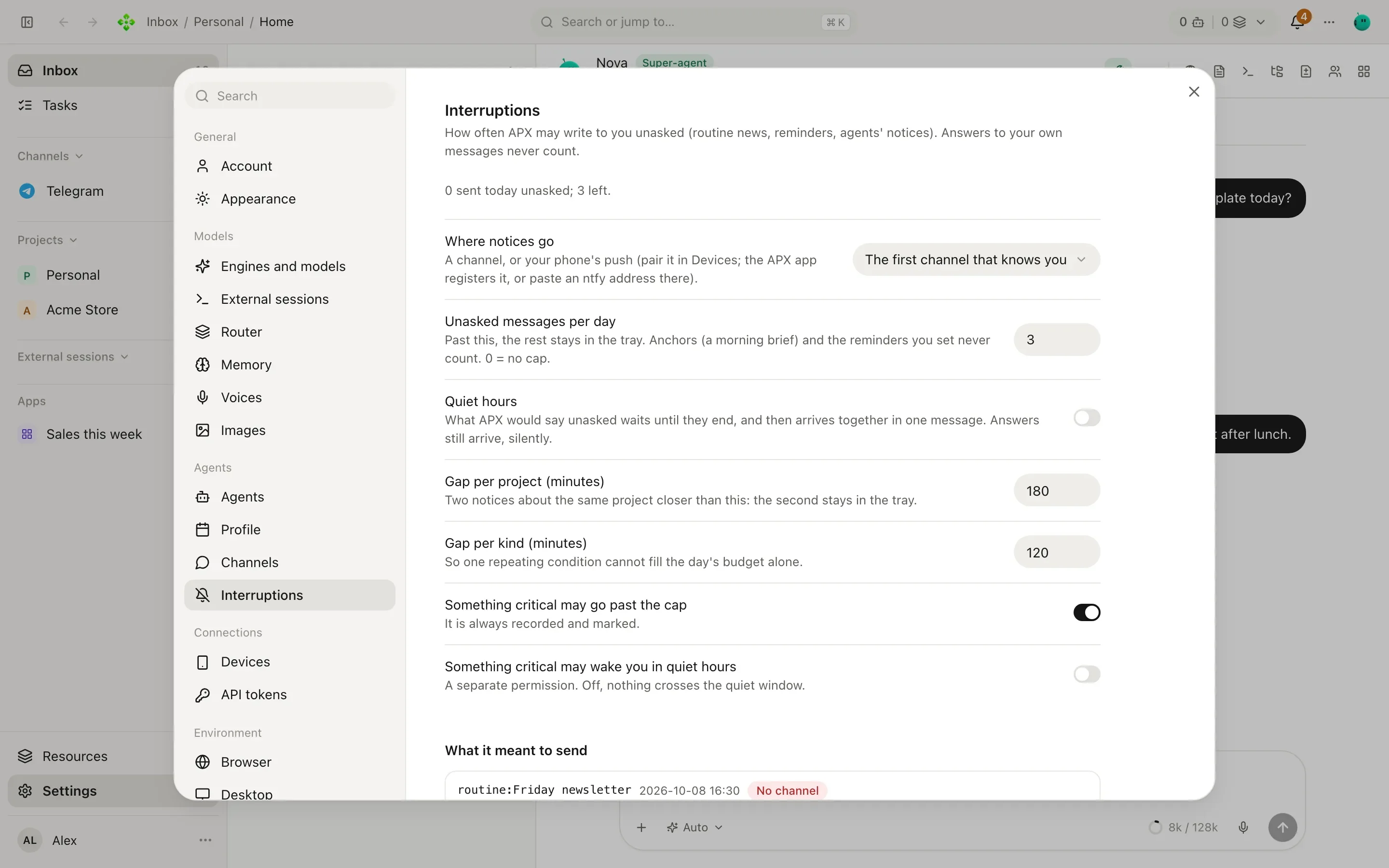This screenshot has width=1389, height=868.
Task: Click the forward navigation arrow
Action: point(93,22)
